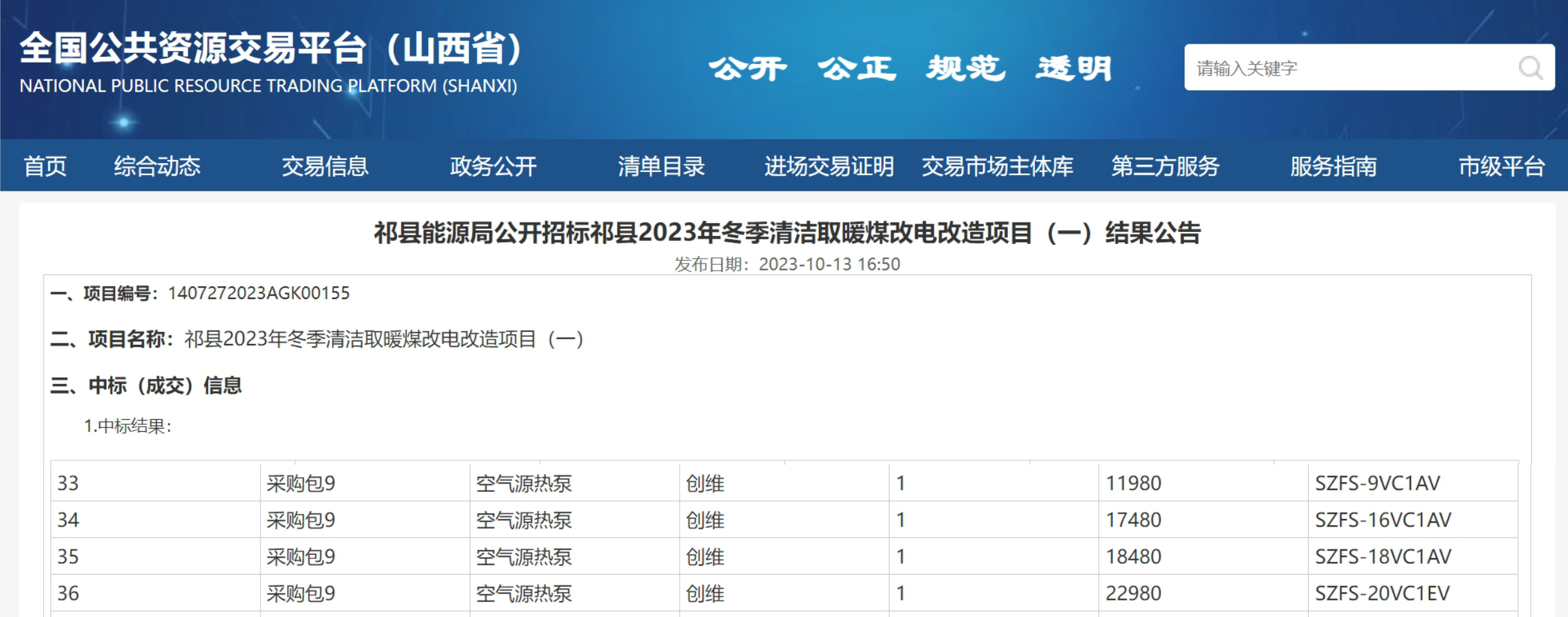1568x617 pixels.
Task: Click 采购包9 in row 33
Action: tap(365, 483)
